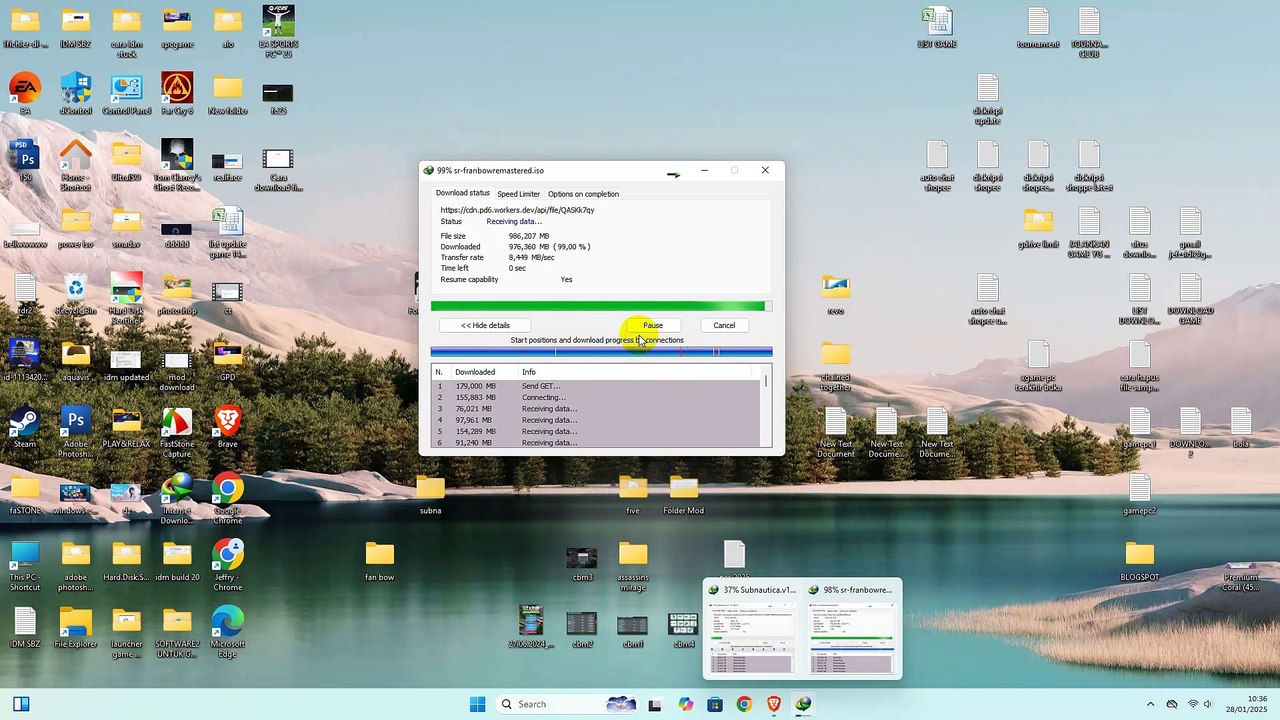Select the BLOGSPOT folder on desktop
The image size is (1280, 720).
pyautogui.click(x=1139, y=560)
